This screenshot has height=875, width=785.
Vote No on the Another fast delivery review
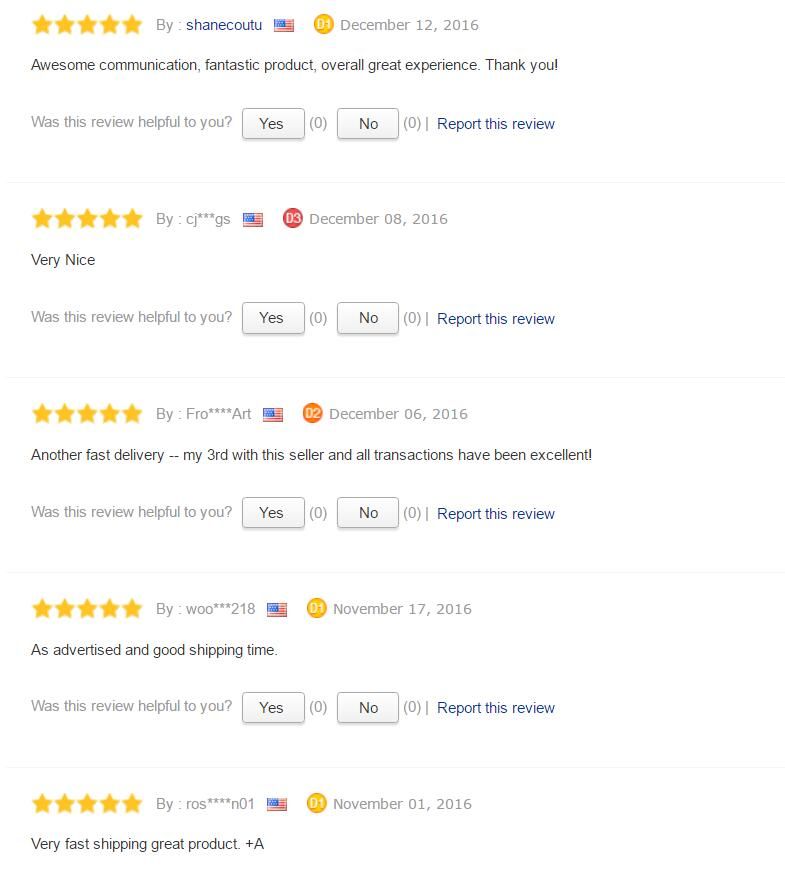pyautogui.click(x=368, y=512)
